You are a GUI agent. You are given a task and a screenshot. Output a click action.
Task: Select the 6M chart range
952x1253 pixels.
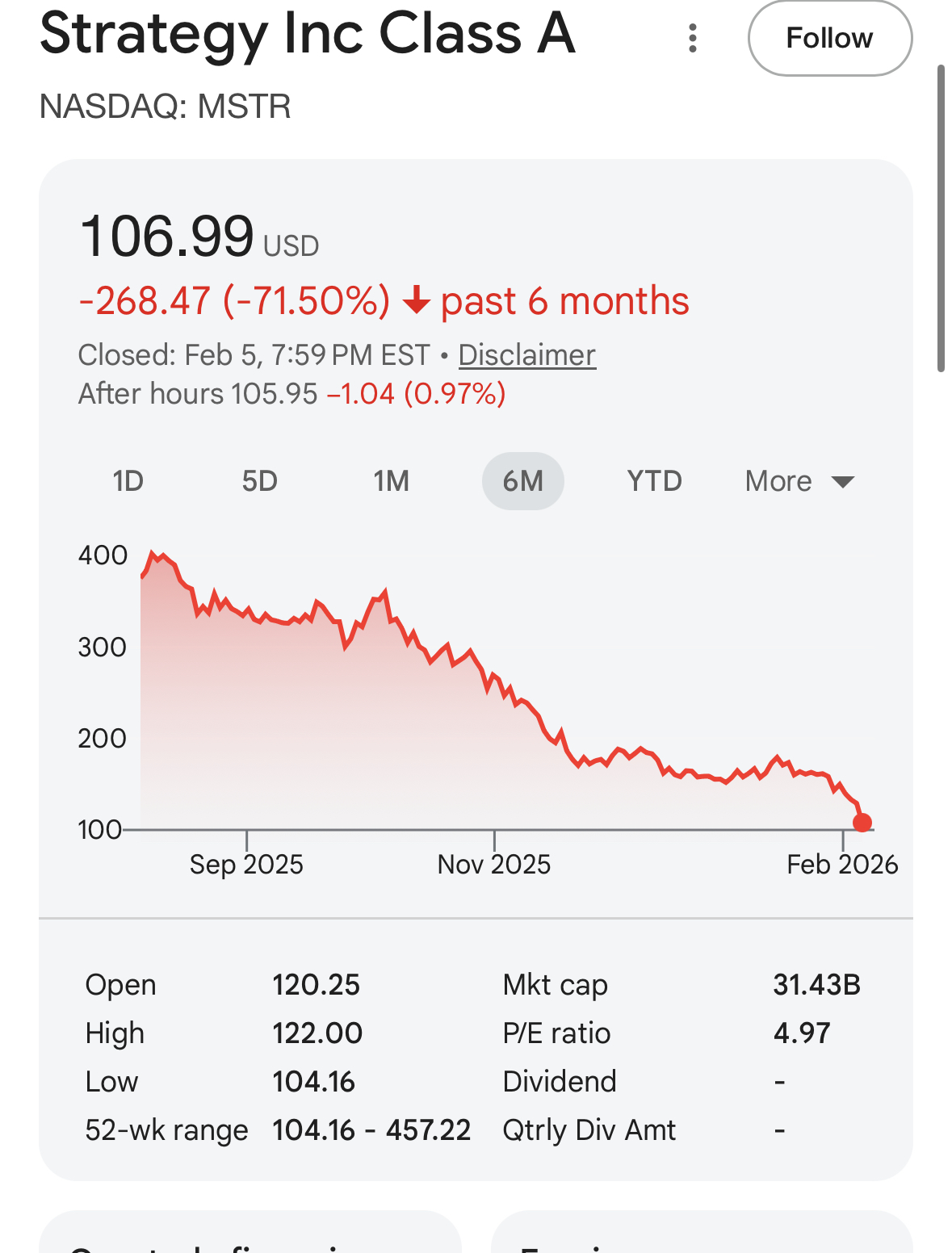click(522, 481)
